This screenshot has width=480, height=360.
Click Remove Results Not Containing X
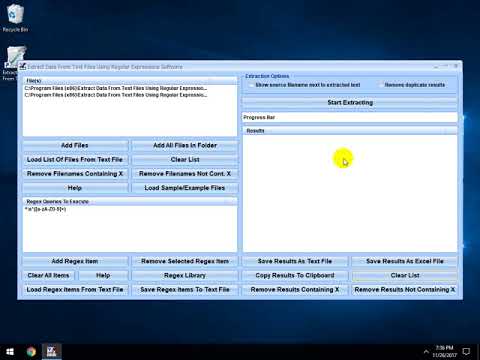(405, 290)
